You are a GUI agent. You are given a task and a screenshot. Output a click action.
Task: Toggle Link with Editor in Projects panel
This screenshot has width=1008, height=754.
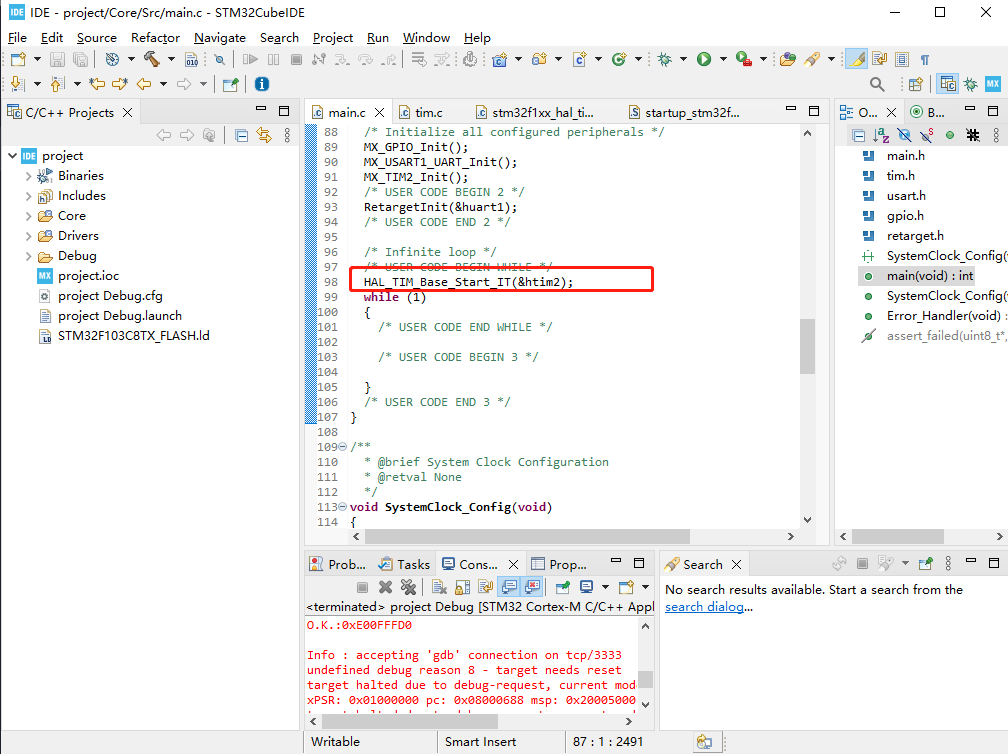click(x=264, y=135)
